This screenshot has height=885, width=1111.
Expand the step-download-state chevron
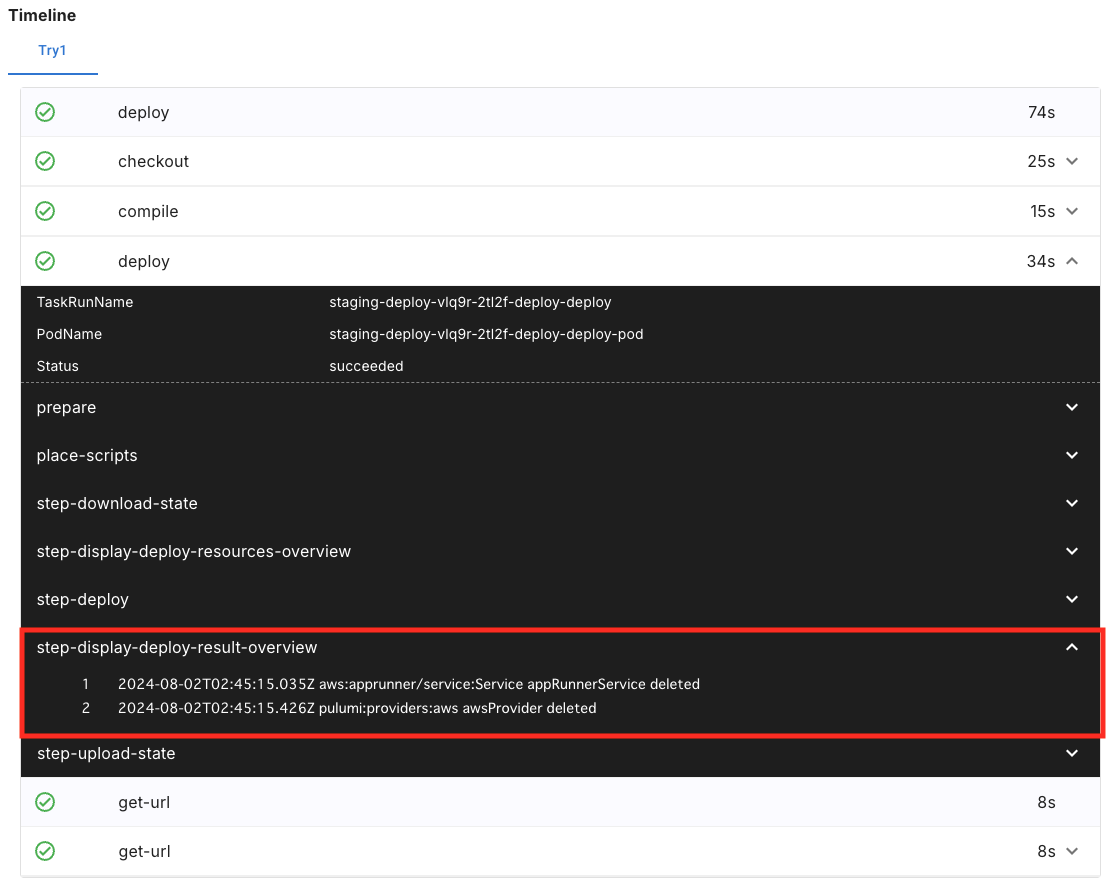(1072, 504)
